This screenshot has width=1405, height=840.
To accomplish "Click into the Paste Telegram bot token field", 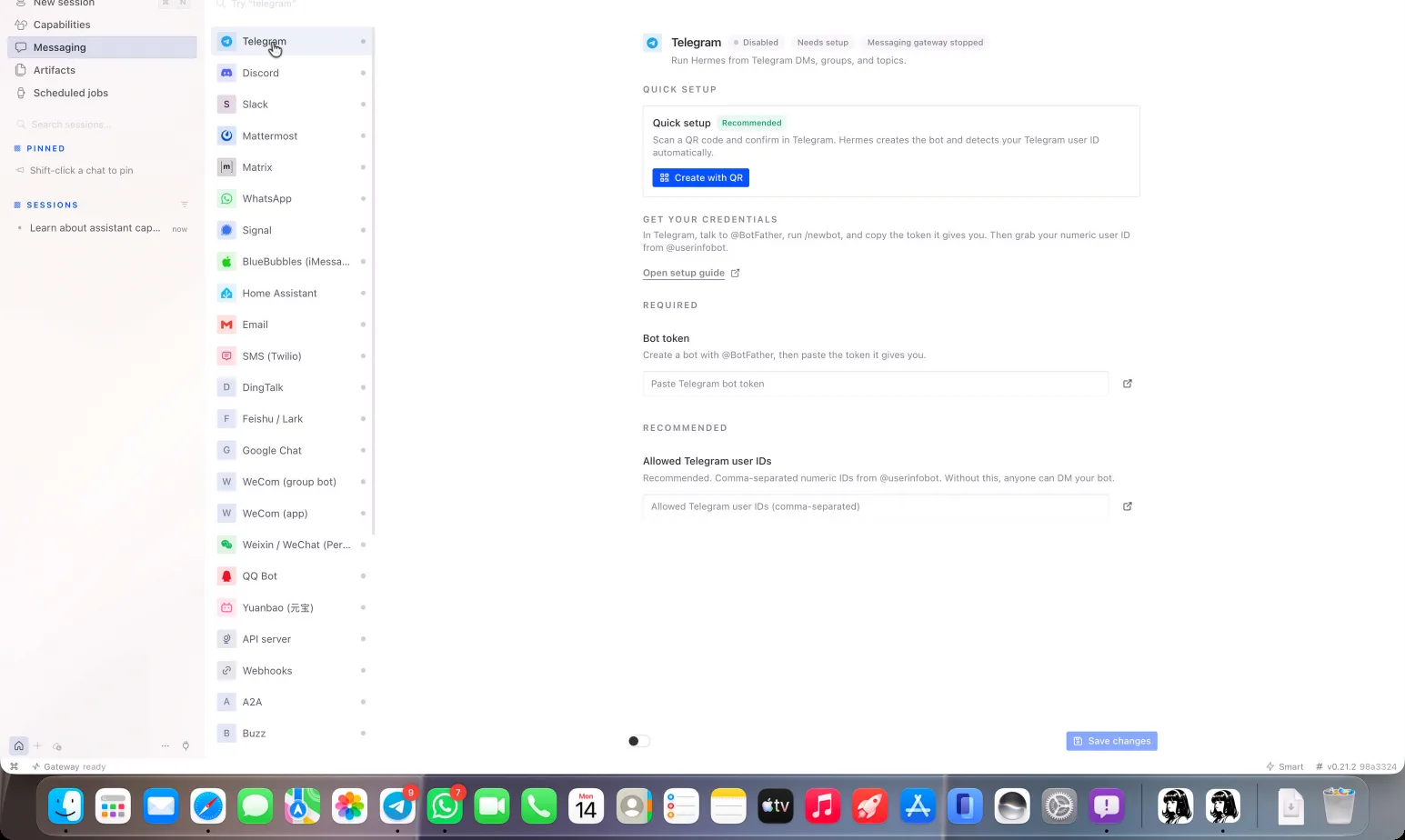I will (876, 384).
